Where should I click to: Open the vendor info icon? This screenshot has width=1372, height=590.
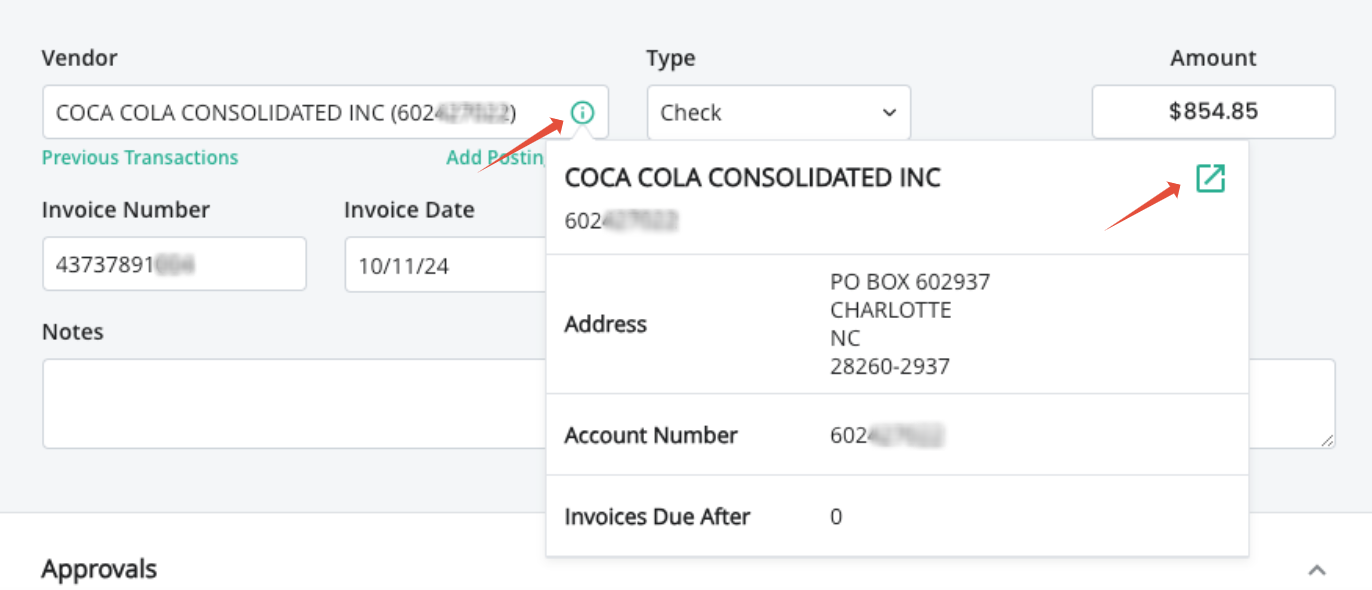click(583, 113)
